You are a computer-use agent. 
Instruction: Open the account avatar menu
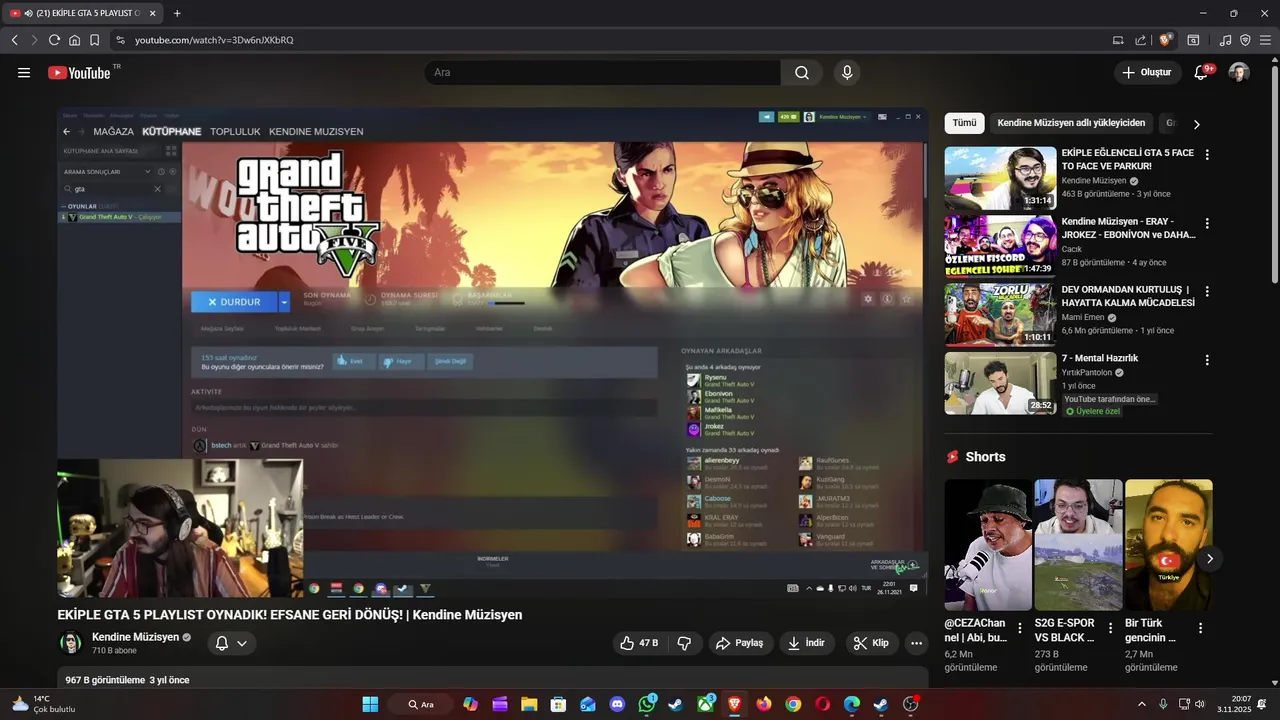pos(1239,72)
